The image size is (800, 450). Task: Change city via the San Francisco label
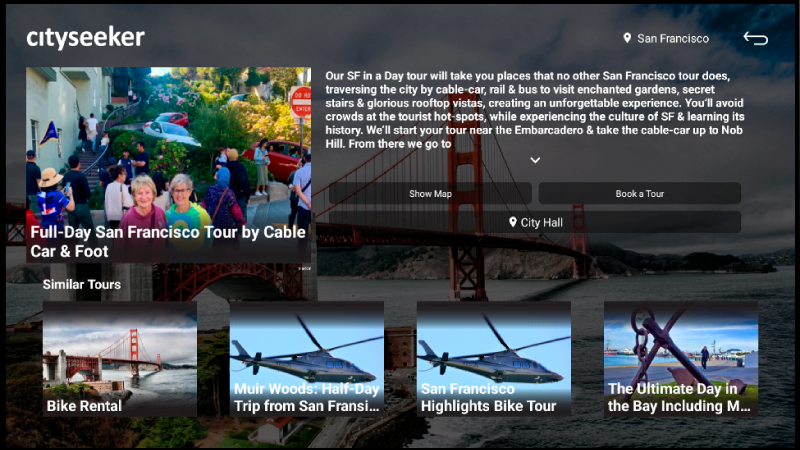pos(673,38)
